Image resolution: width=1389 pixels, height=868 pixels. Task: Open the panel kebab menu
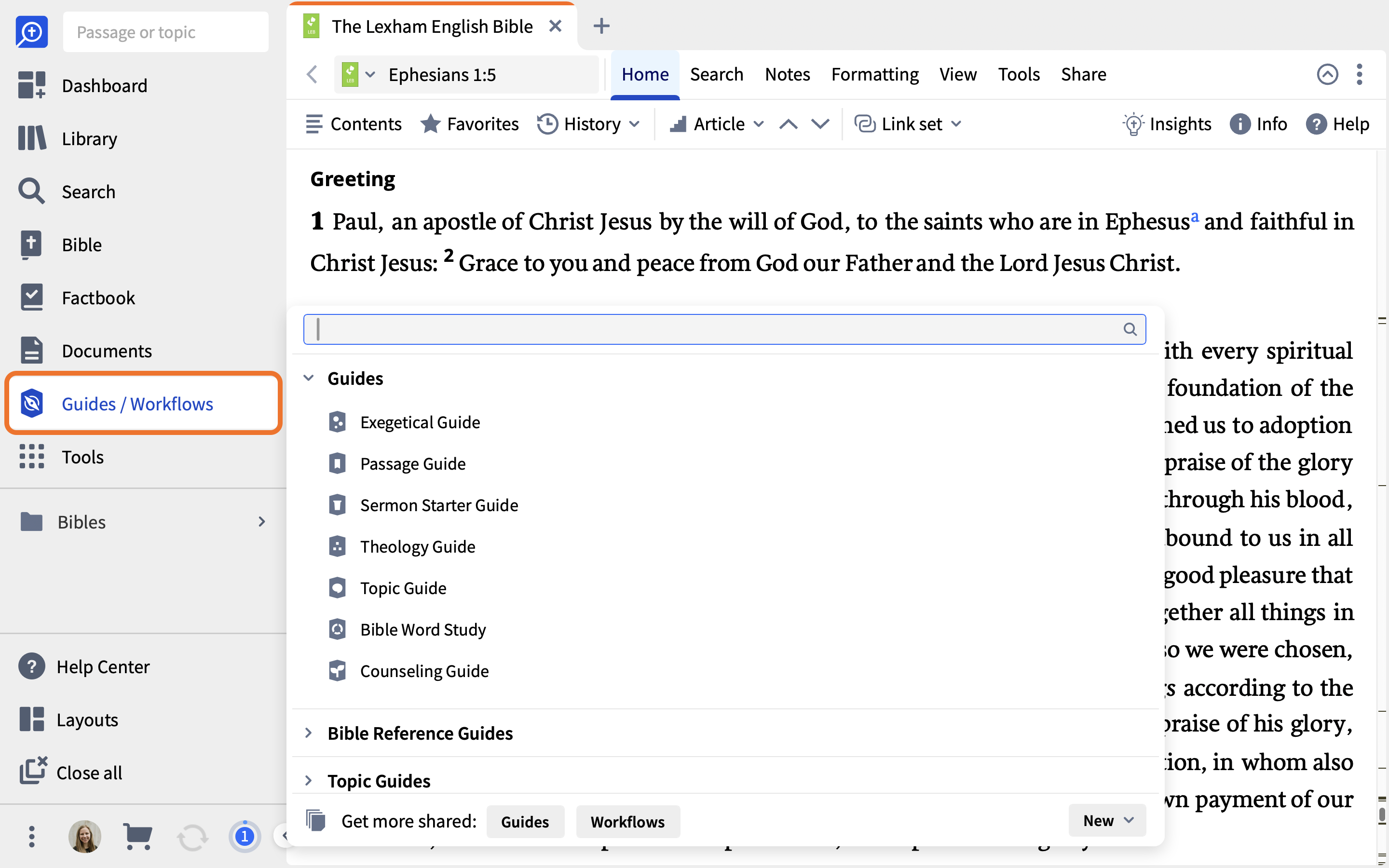[1359, 74]
